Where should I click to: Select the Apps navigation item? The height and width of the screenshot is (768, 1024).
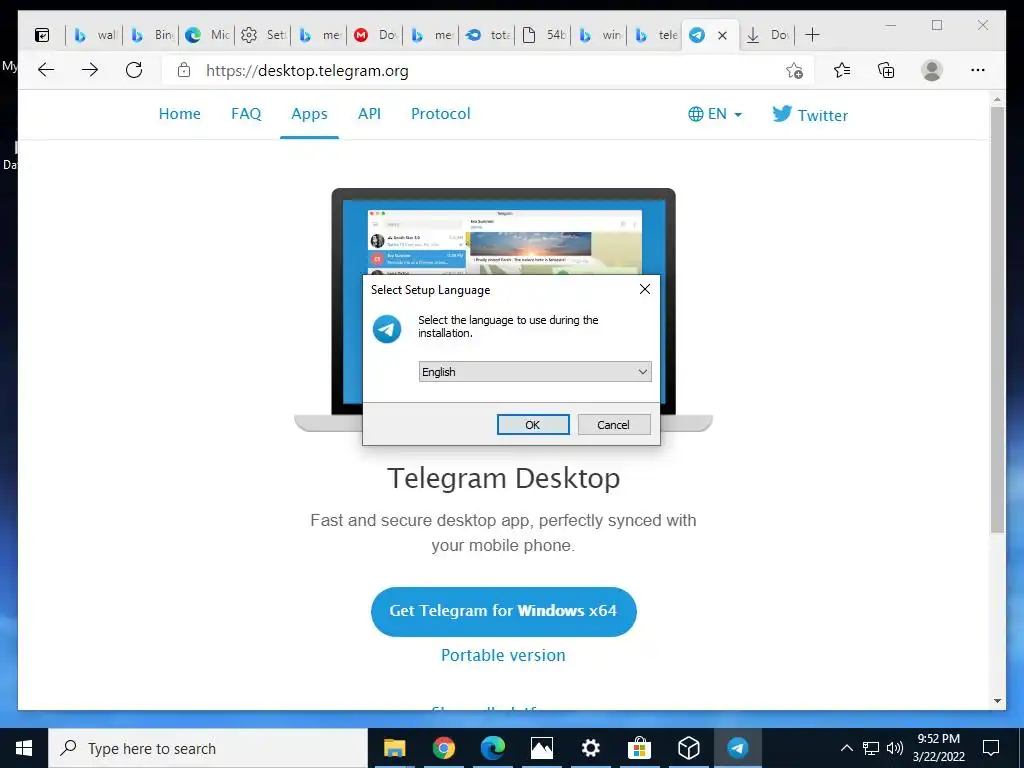[310, 114]
